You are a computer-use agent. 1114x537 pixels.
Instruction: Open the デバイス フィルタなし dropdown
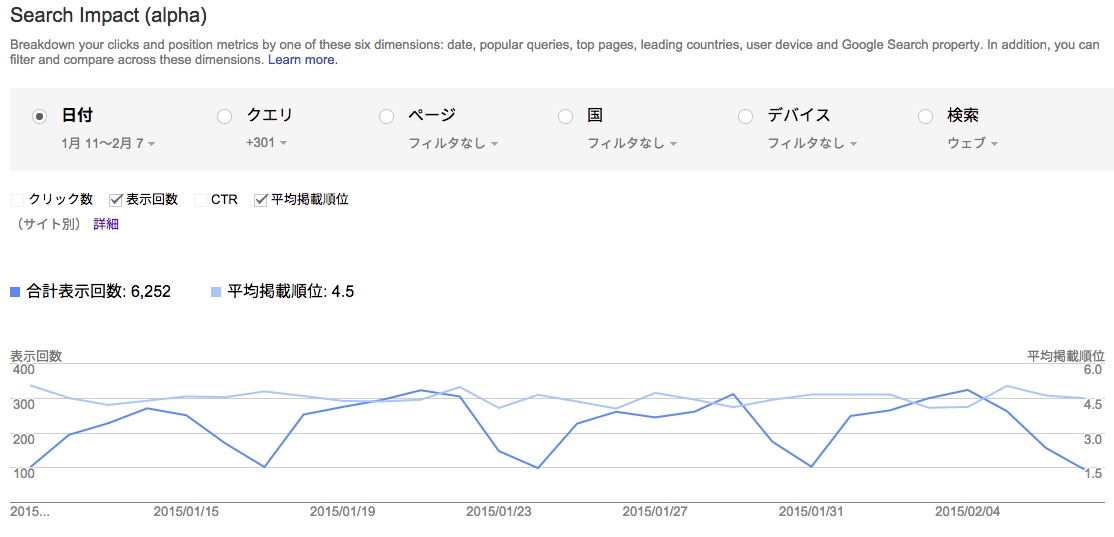[x=812, y=143]
